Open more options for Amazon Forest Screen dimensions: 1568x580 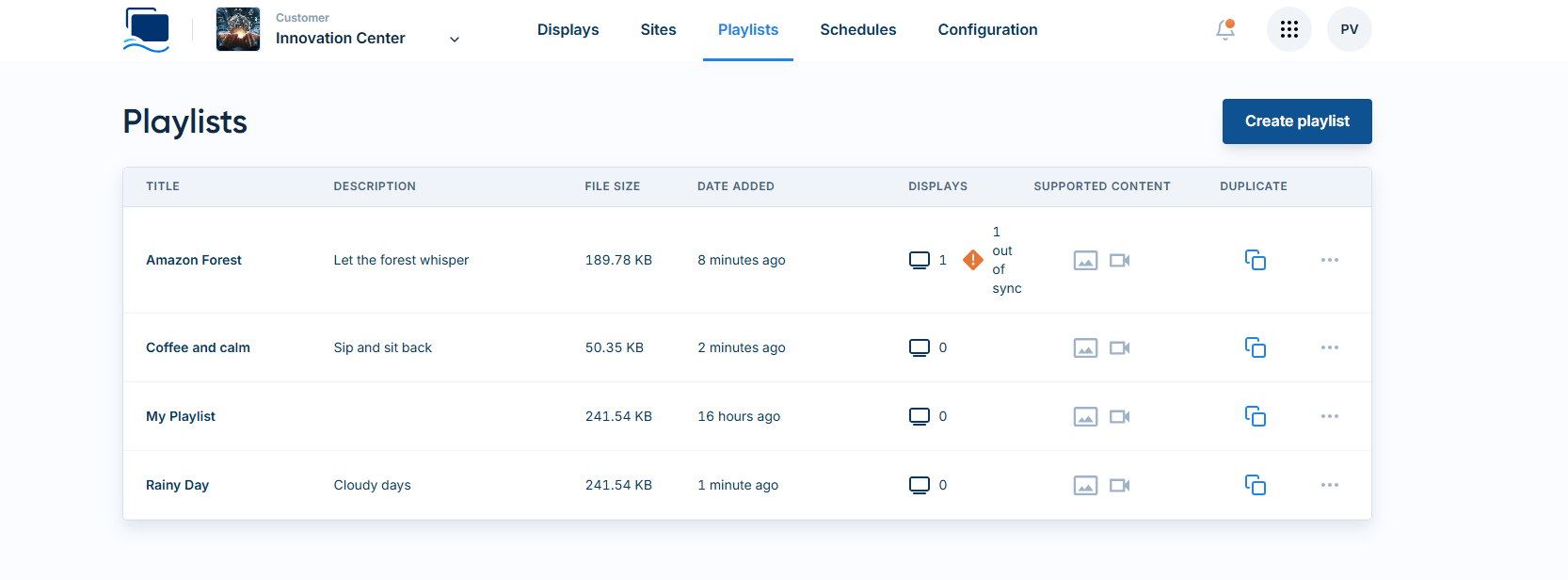1329,260
